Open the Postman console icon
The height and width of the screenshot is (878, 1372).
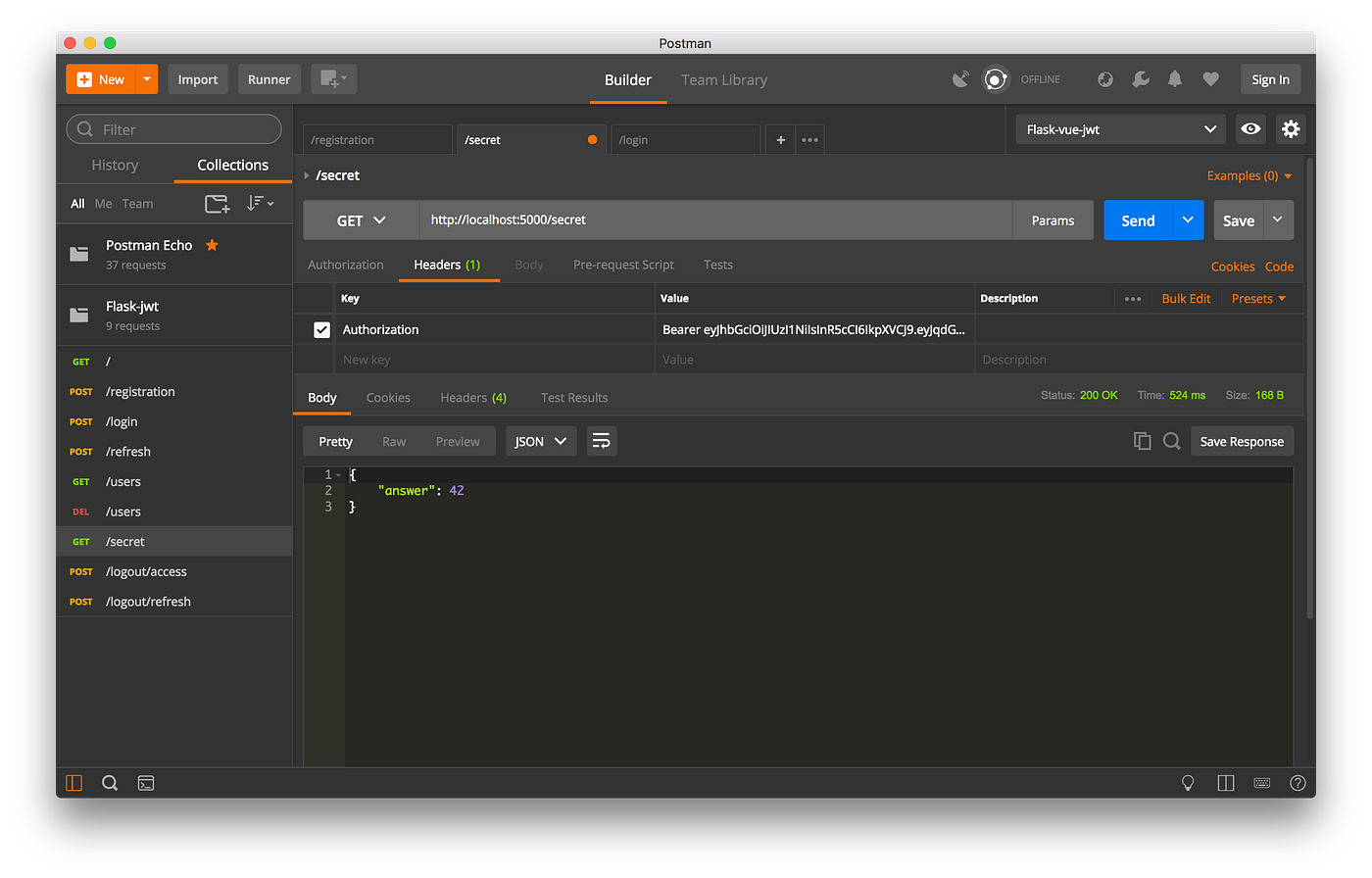(x=146, y=783)
